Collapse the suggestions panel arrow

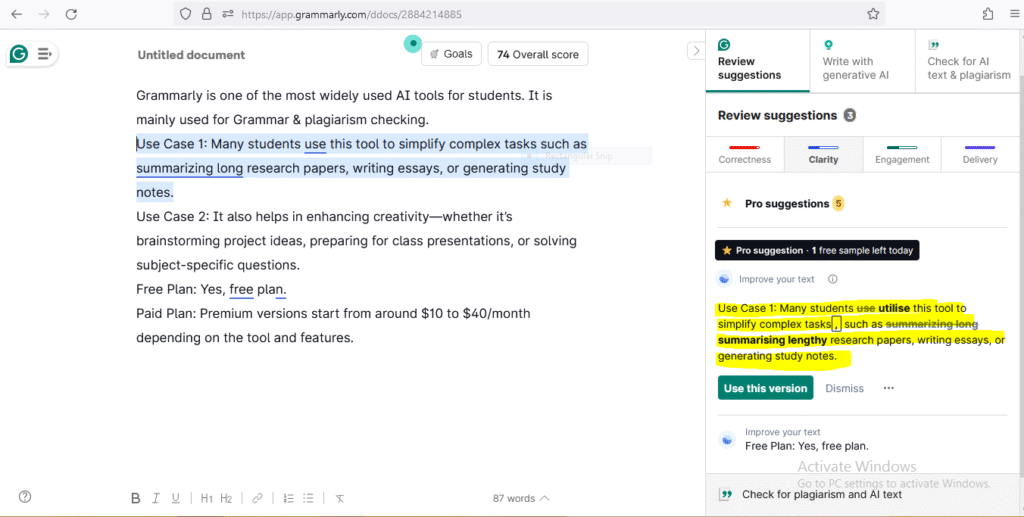tap(696, 50)
